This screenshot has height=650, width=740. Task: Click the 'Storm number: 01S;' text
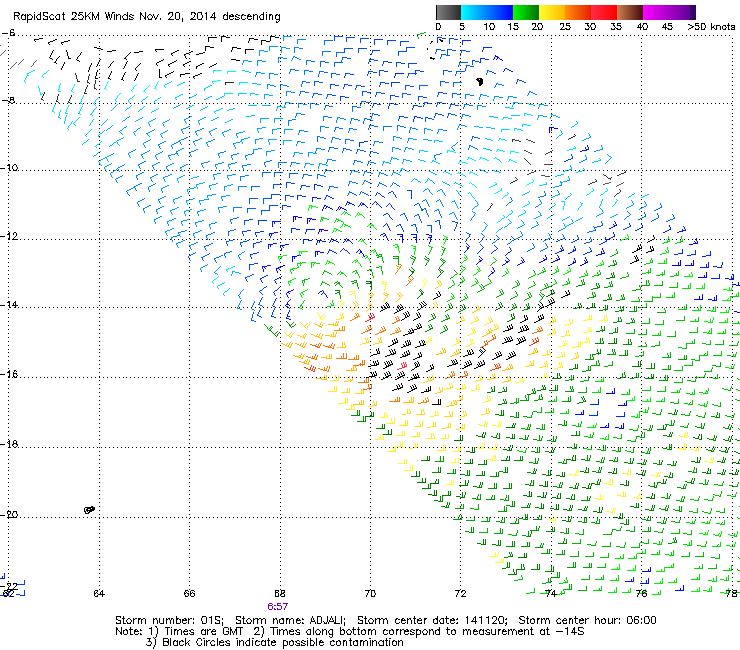[x=170, y=620]
